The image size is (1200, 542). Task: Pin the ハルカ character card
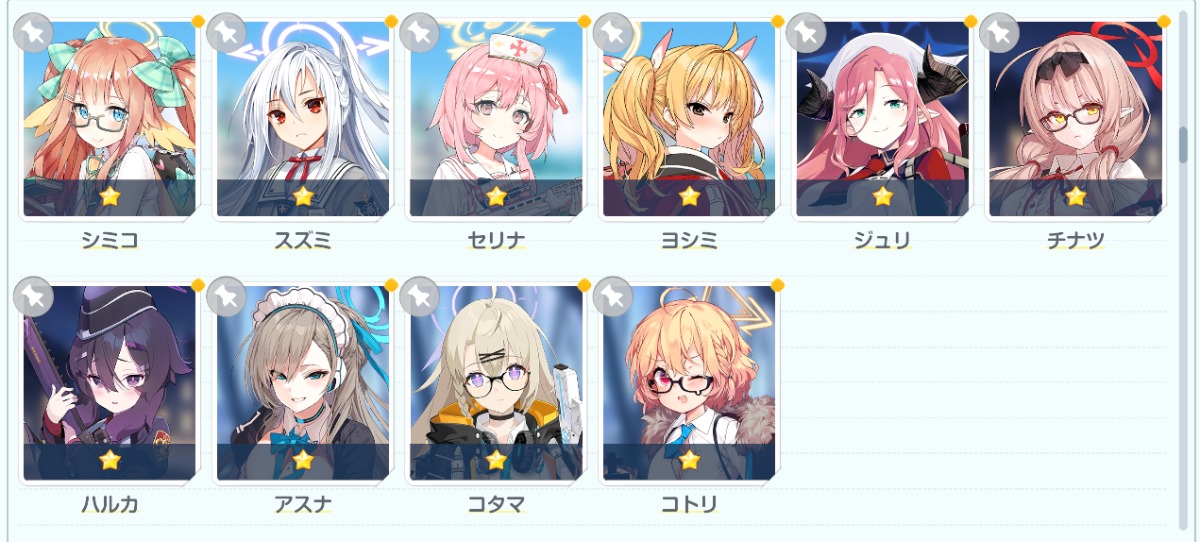pos(33,296)
